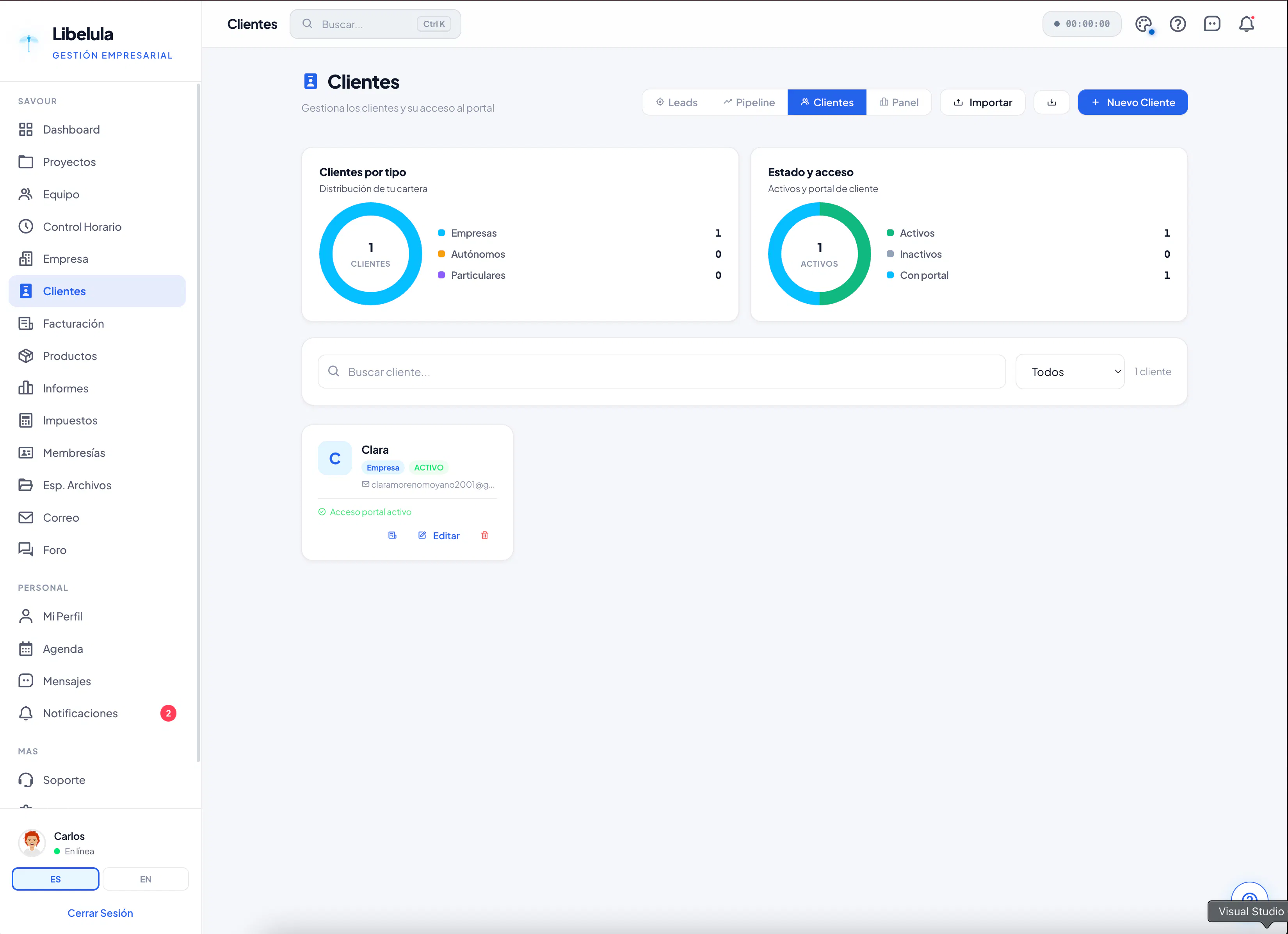Click the ACTIVO badge on Clara's card
Screen dimensions: 1288x934
pyautogui.click(x=429, y=467)
